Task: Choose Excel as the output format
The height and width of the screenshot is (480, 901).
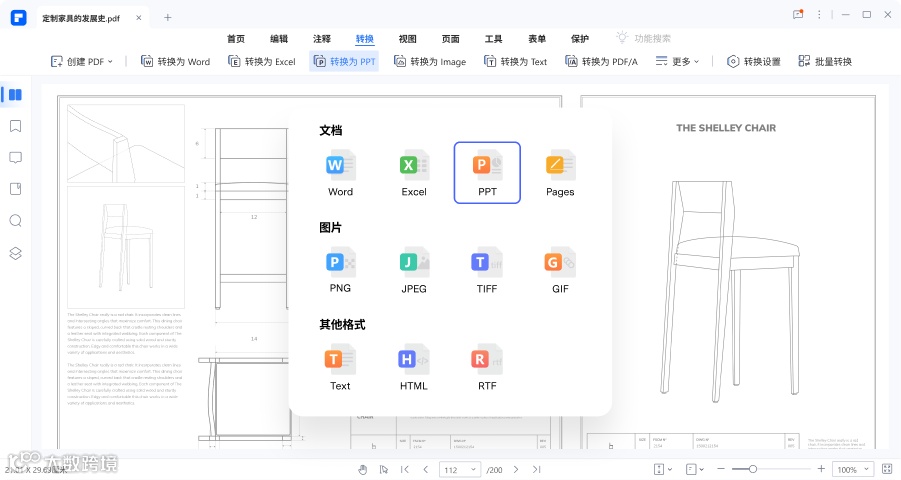Action: tap(414, 173)
